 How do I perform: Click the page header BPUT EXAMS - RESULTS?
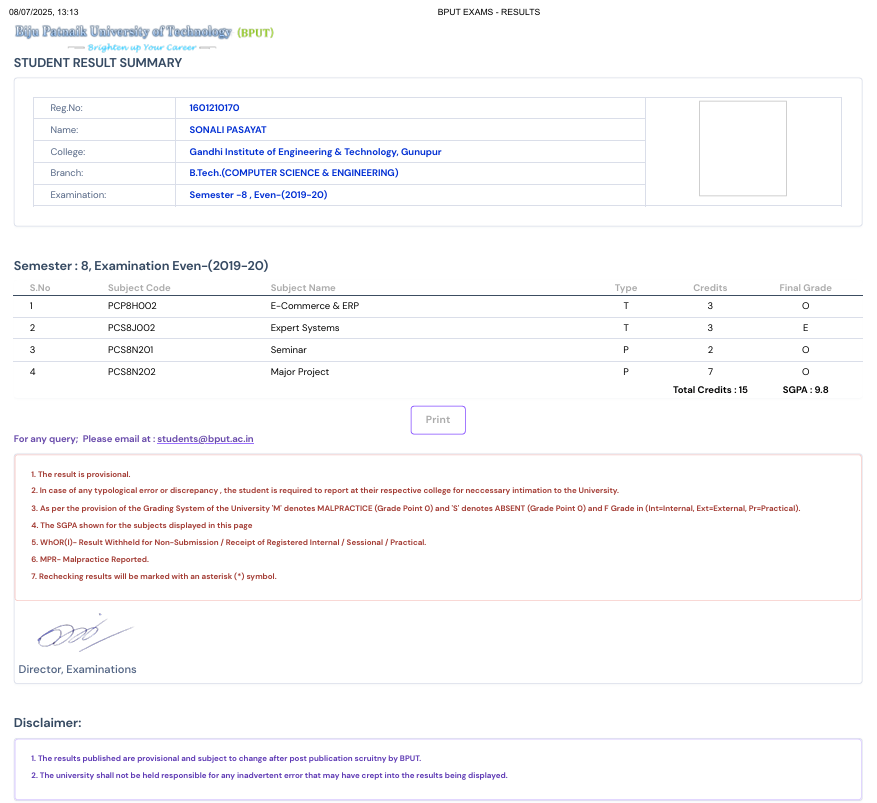coord(489,12)
